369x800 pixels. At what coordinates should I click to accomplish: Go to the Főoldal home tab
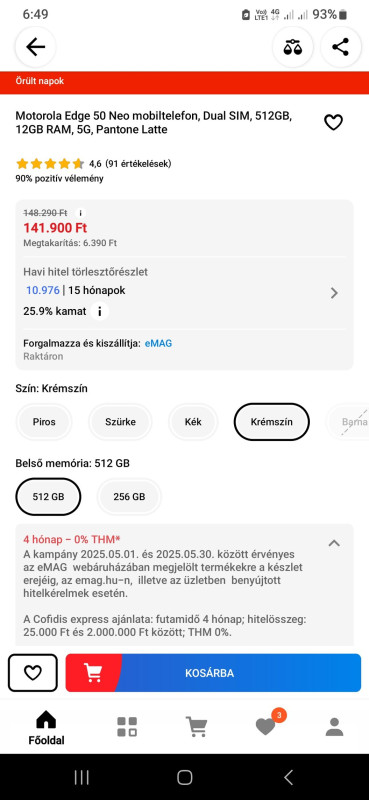(x=46, y=728)
